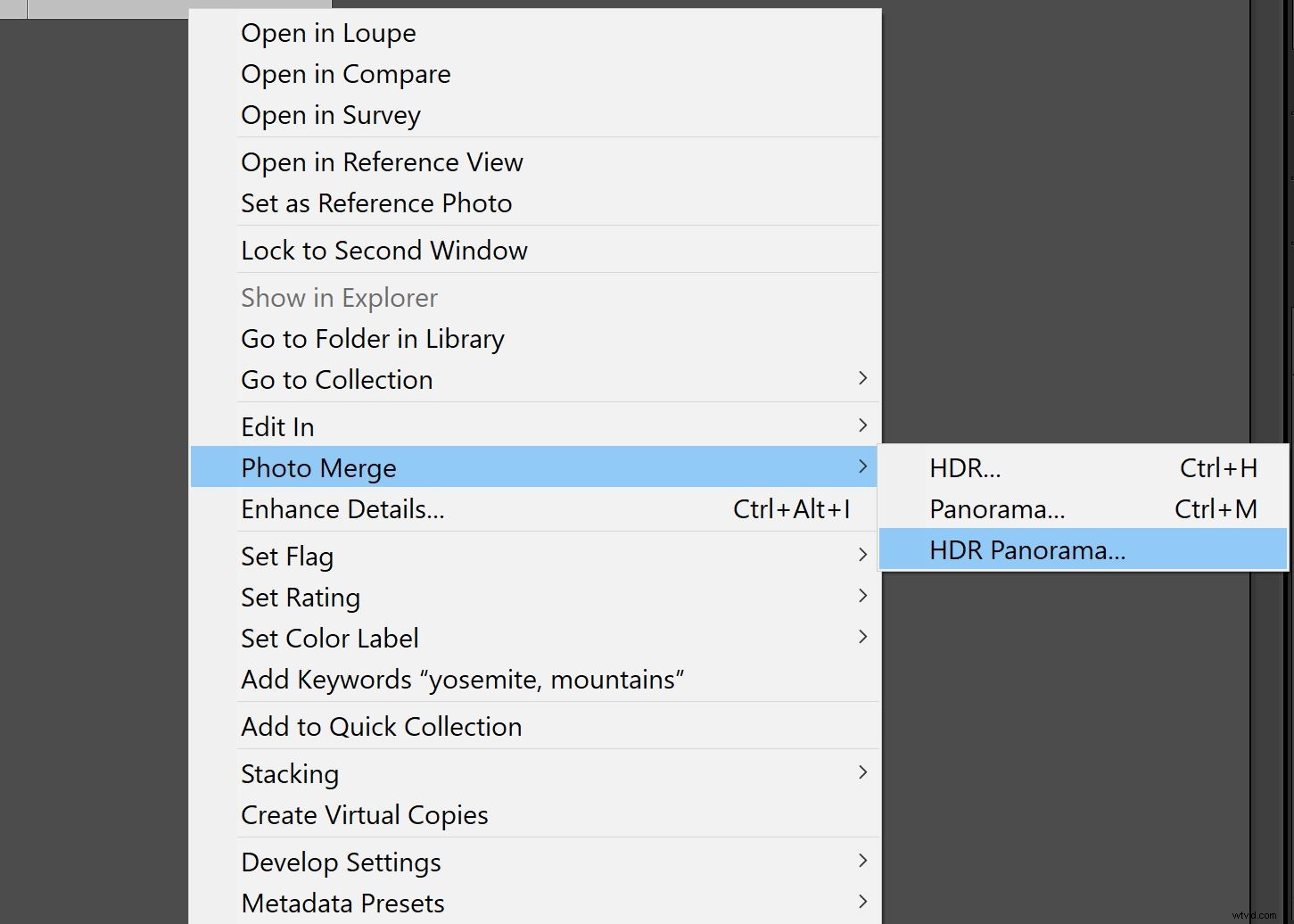
Task: Expand the Edit In submenu
Action: (x=277, y=426)
